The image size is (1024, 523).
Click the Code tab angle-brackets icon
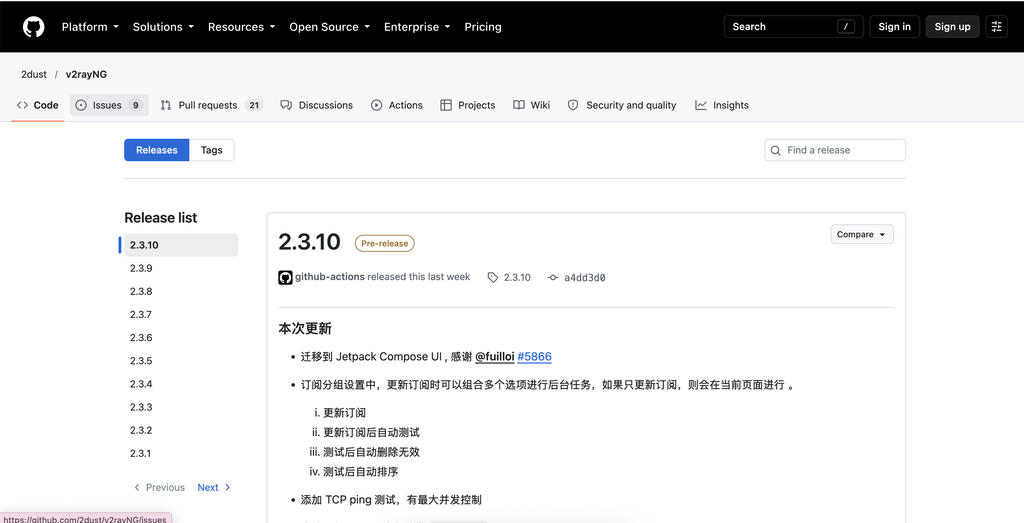(22, 105)
